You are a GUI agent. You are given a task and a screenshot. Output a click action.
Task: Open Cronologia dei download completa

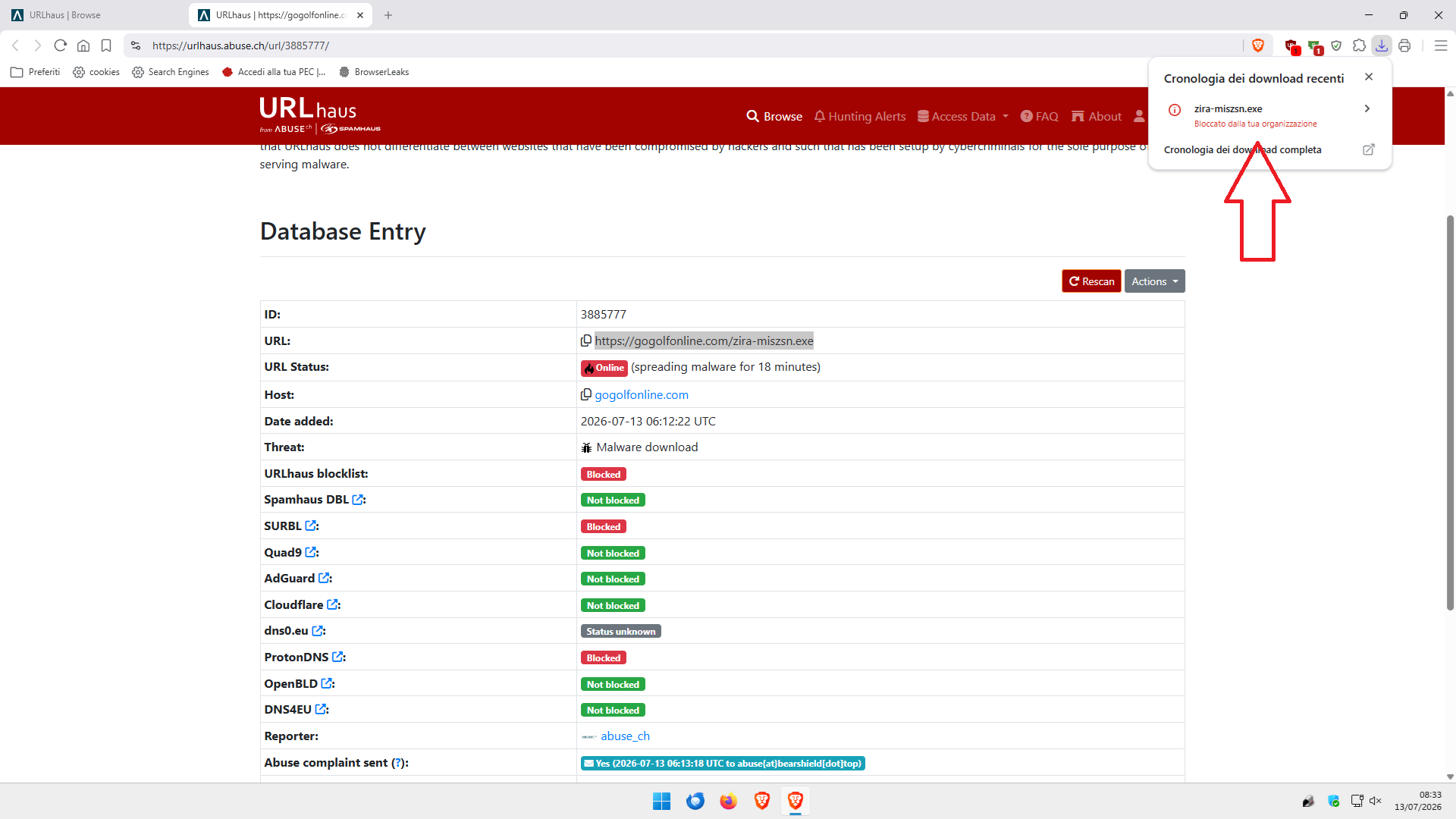point(1270,149)
